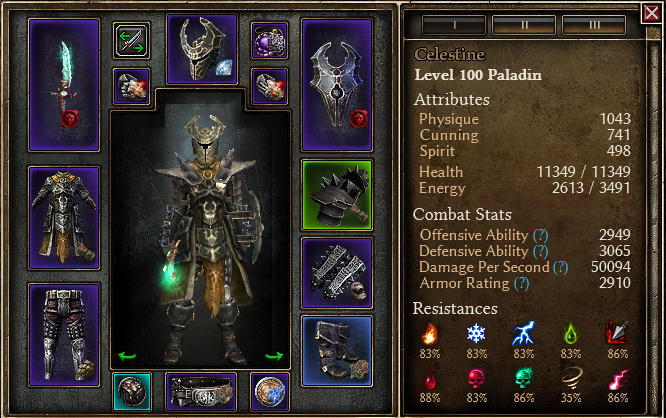Select the purple amulet slot
Screen dimensions: 666x418
269,40
